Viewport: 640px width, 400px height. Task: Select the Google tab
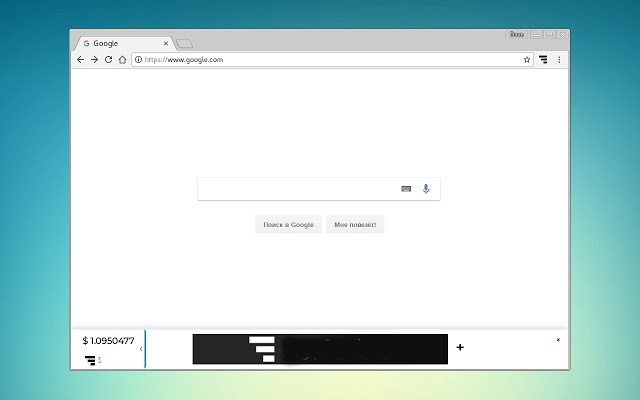click(123, 43)
